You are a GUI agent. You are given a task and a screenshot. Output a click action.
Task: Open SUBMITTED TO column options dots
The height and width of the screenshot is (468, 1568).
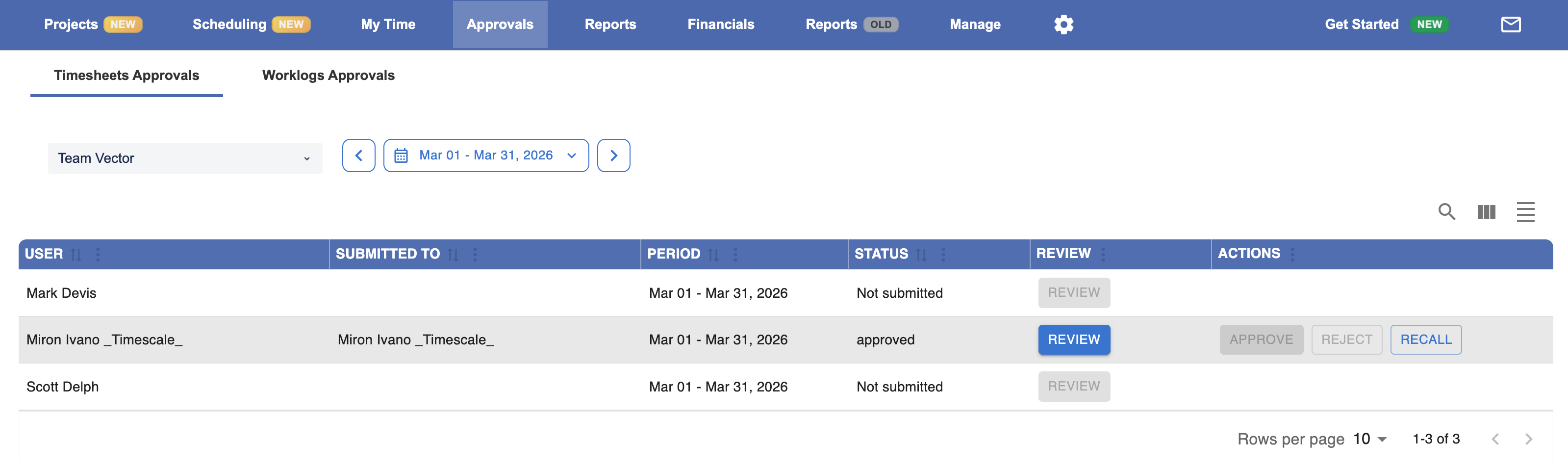coord(475,254)
